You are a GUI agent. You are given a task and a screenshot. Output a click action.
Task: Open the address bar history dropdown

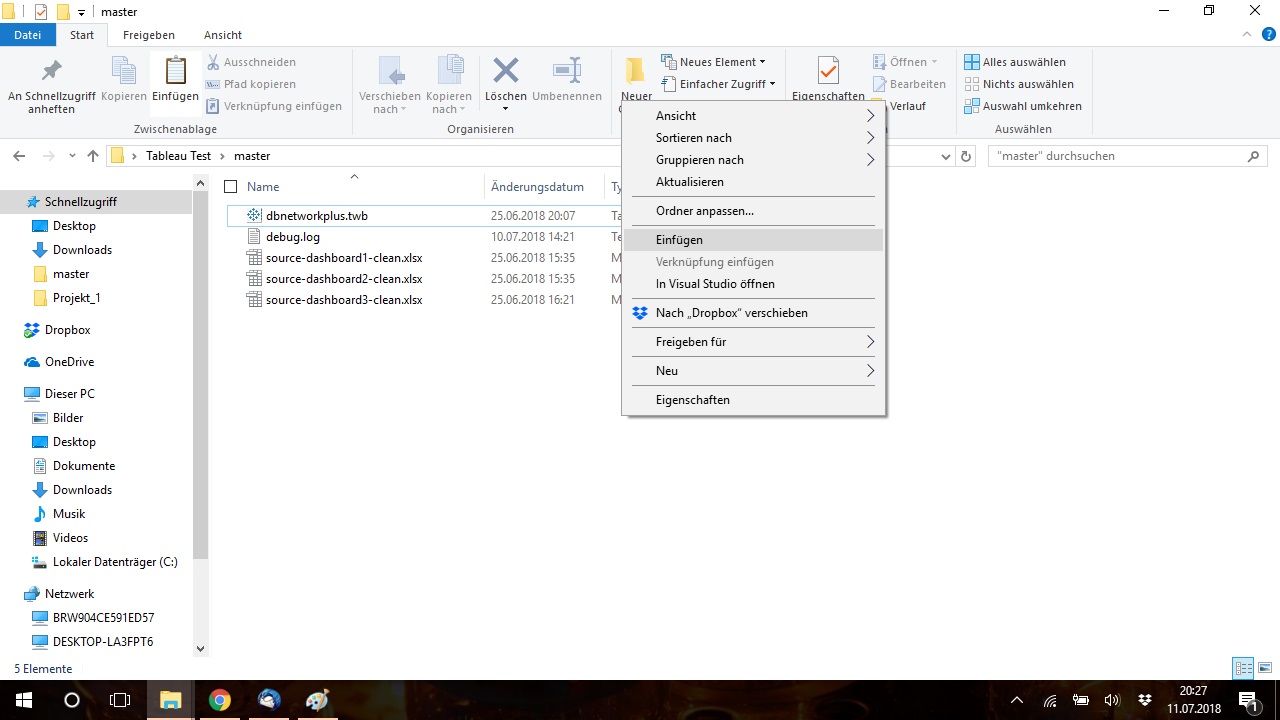point(946,156)
